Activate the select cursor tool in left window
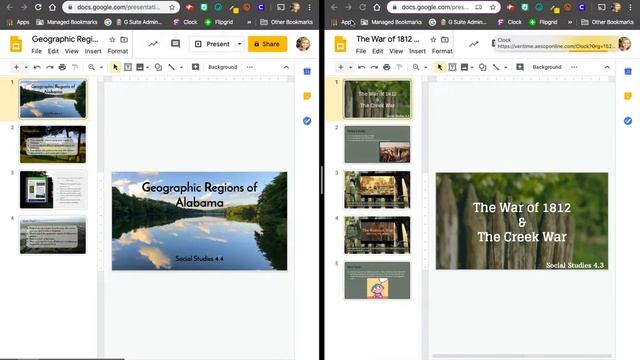This screenshot has width=640, height=360. pyautogui.click(x=115, y=67)
